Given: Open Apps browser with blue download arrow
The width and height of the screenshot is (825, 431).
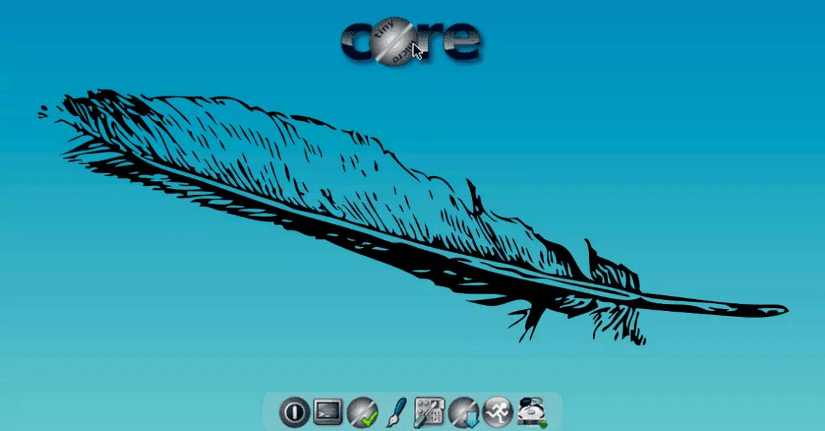Looking at the screenshot, I should tap(464, 412).
